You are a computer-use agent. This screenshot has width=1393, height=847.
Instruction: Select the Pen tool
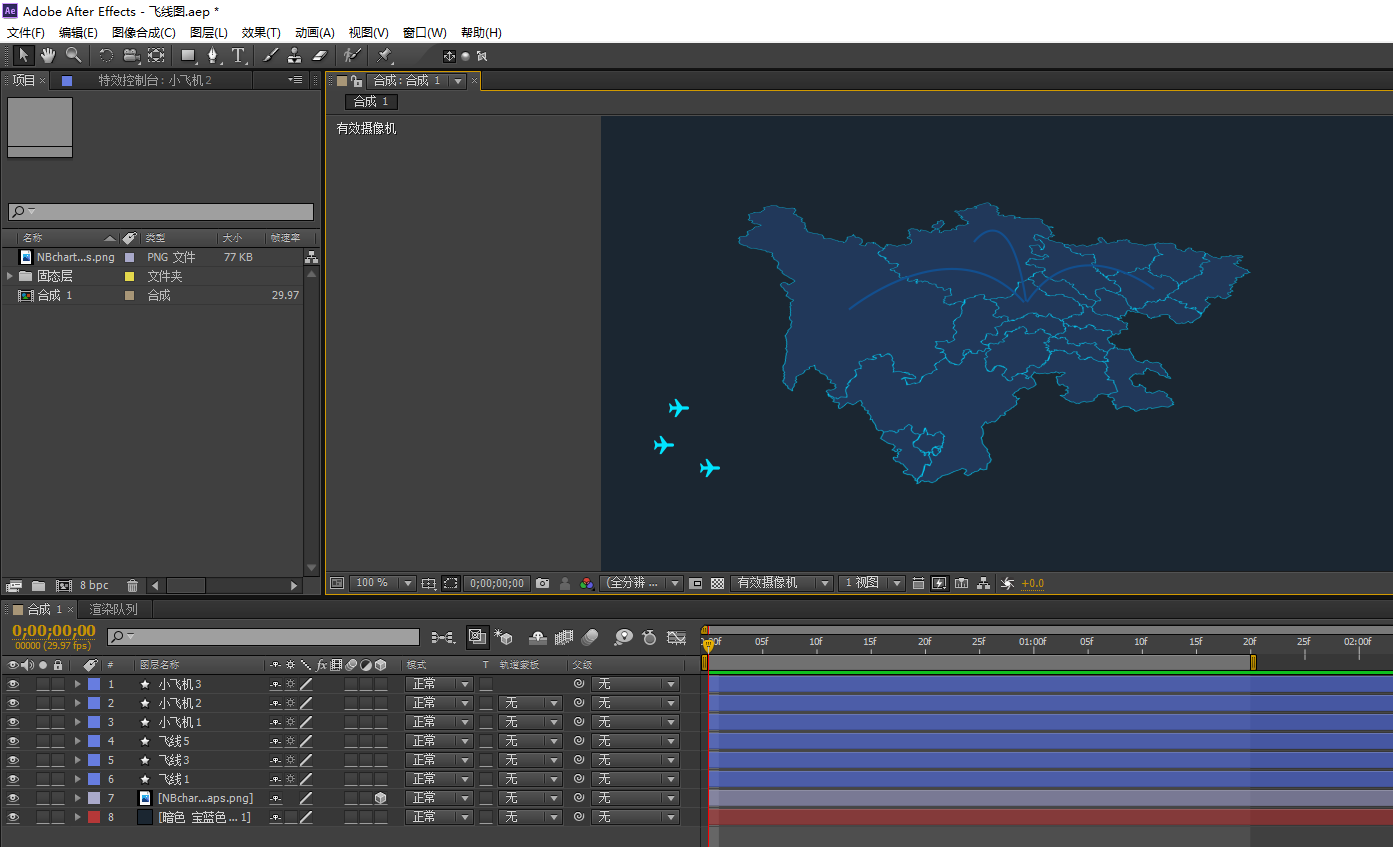point(213,56)
